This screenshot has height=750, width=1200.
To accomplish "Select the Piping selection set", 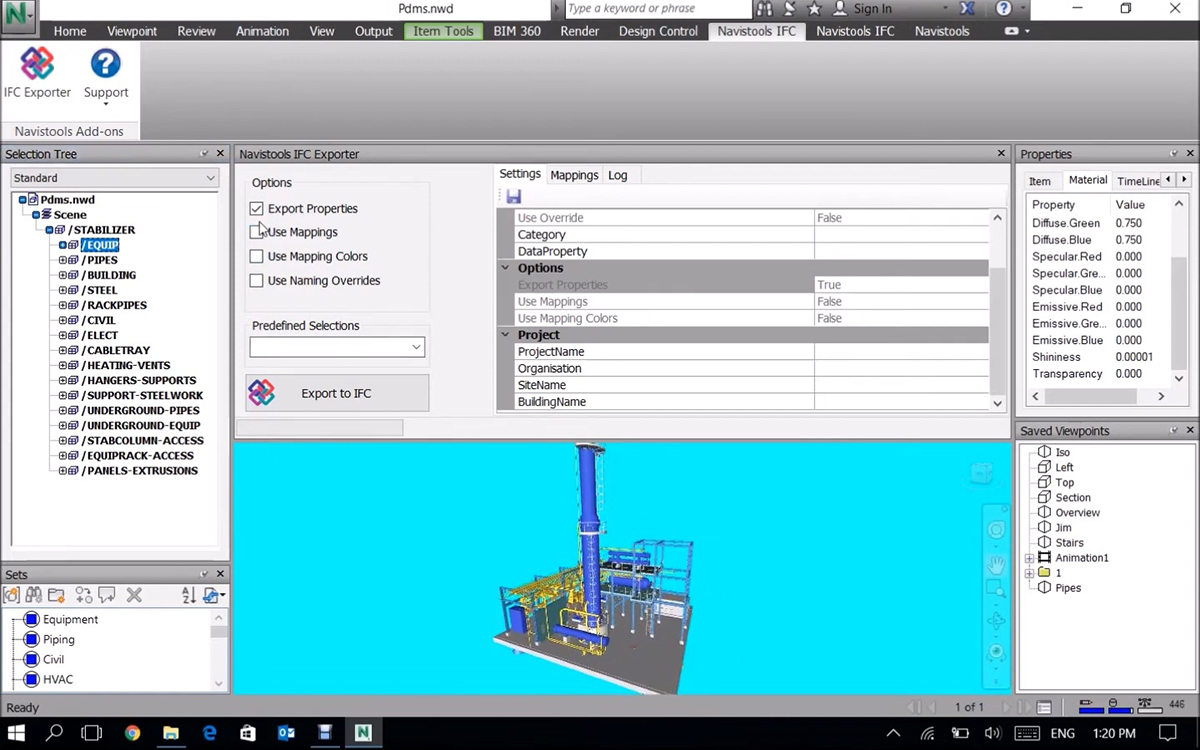I will point(59,639).
